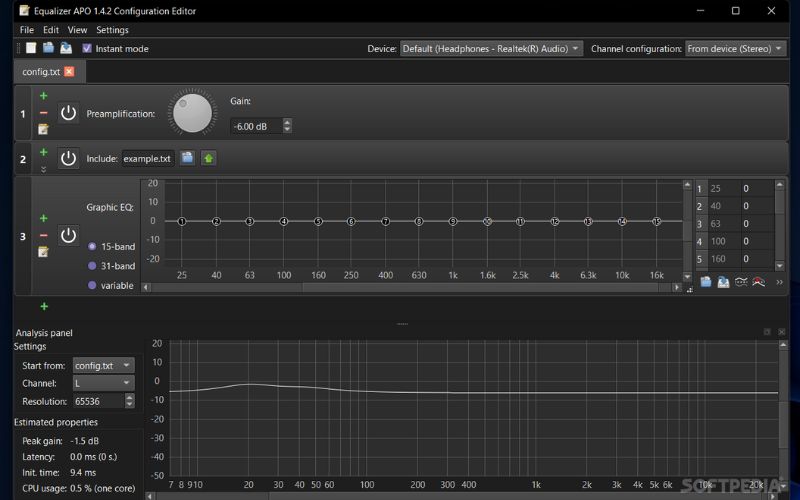Enable the Instant mode checkbox
Viewport: 800px width, 500px height.
tap(87, 48)
